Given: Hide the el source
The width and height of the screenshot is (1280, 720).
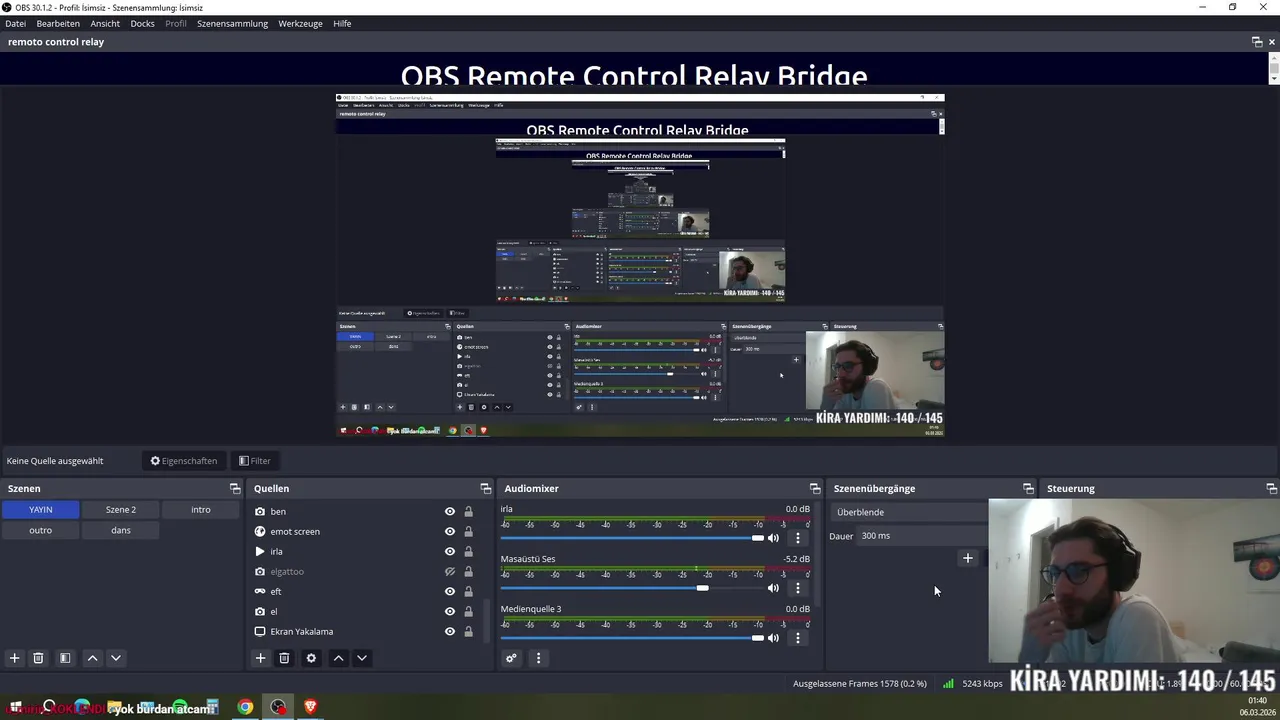Looking at the screenshot, I should point(450,611).
